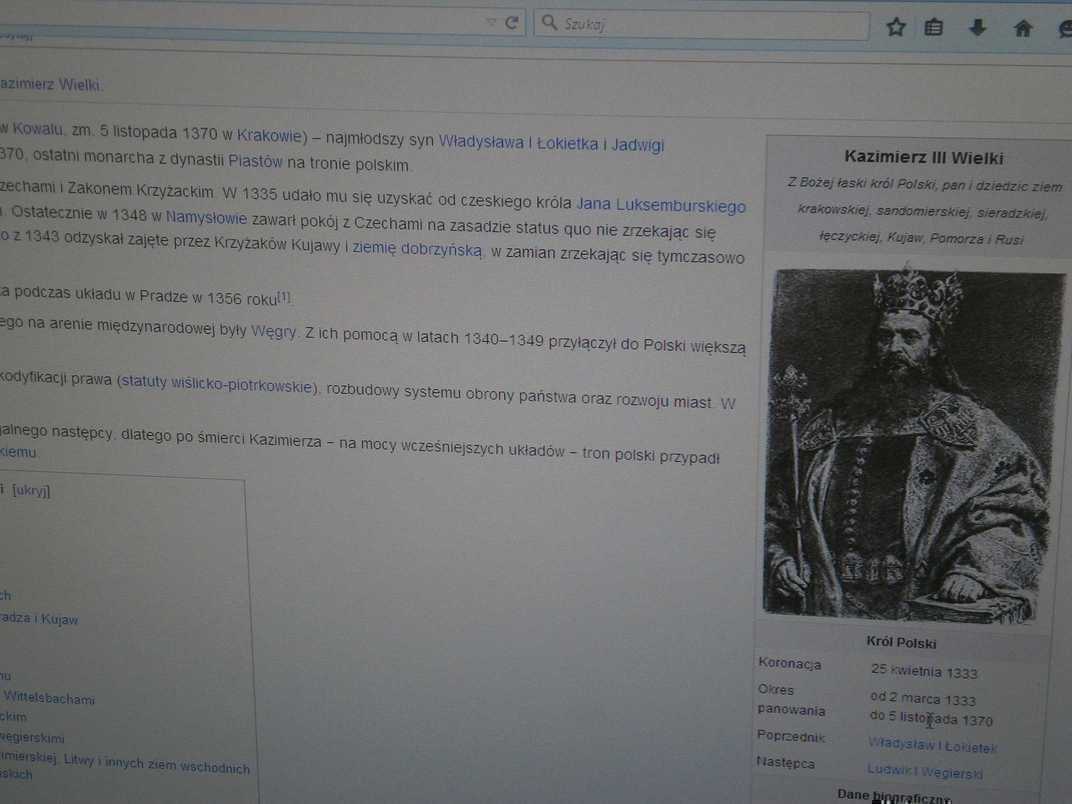Follow the Władysław I Łokietek predecessor link

(x=933, y=745)
